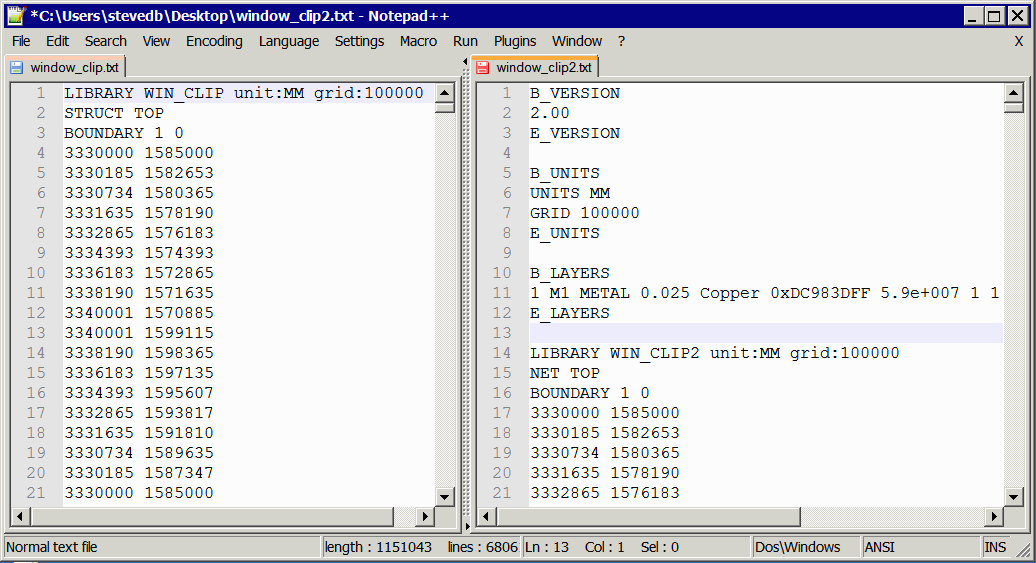Image resolution: width=1036 pixels, height=563 pixels.
Task: Click the 'B_VERSION' line in right pane
Action: 575,93
